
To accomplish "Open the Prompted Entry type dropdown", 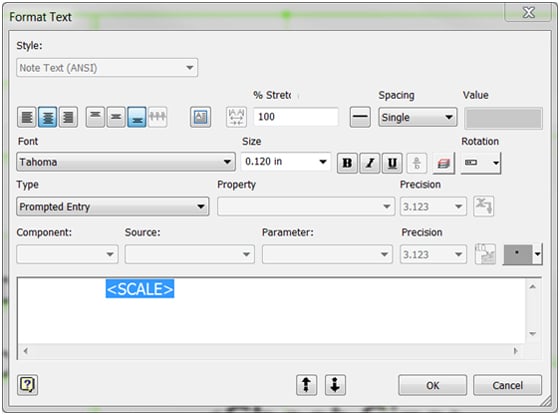I will (112, 206).
